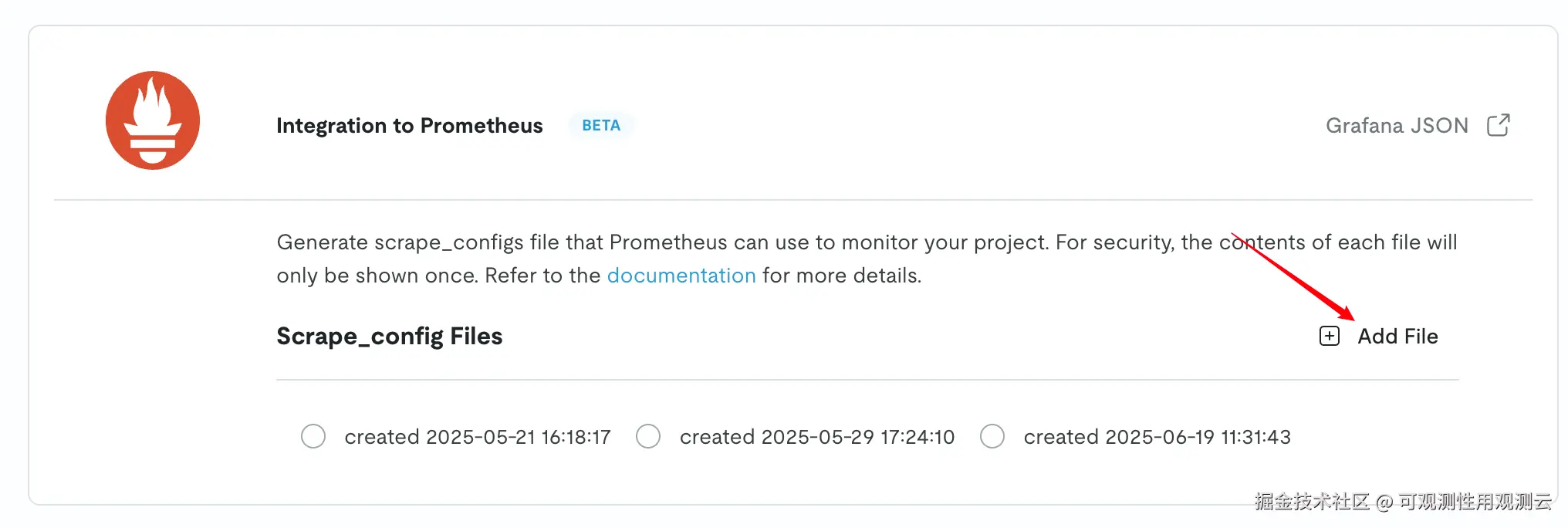Open the external link icon beside Grafana JSON
Image resolution: width=1568 pixels, height=528 pixels.
[1499, 125]
